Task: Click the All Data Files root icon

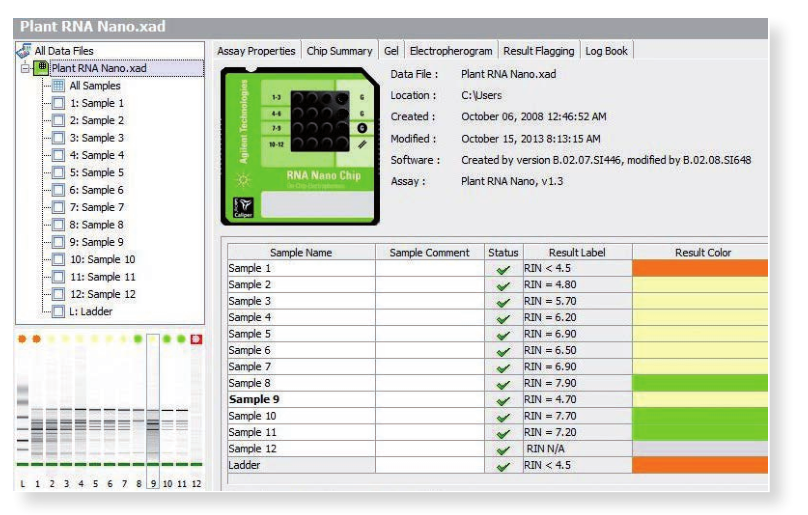Action: [x=24, y=50]
